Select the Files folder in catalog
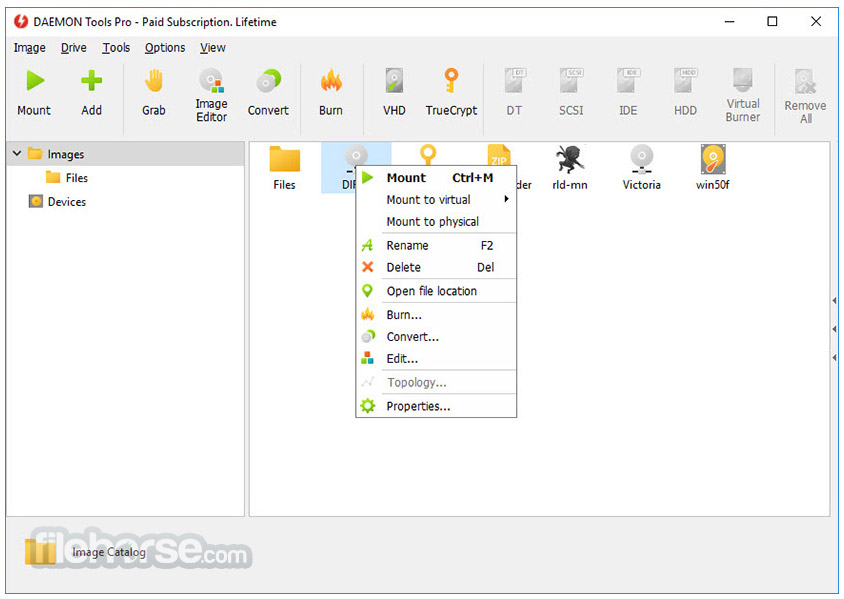The height and width of the screenshot is (599, 844). 284,168
